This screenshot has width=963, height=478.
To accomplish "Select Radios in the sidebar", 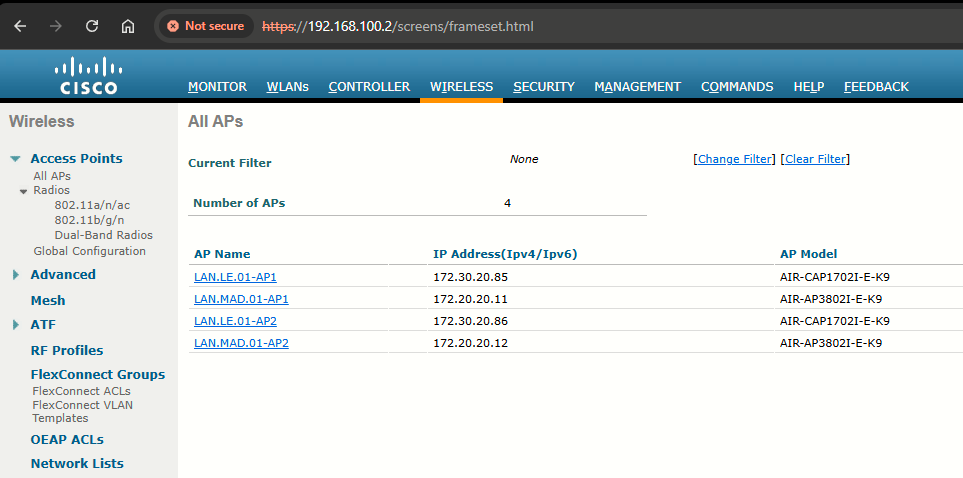I will pyautogui.click(x=52, y=190).
